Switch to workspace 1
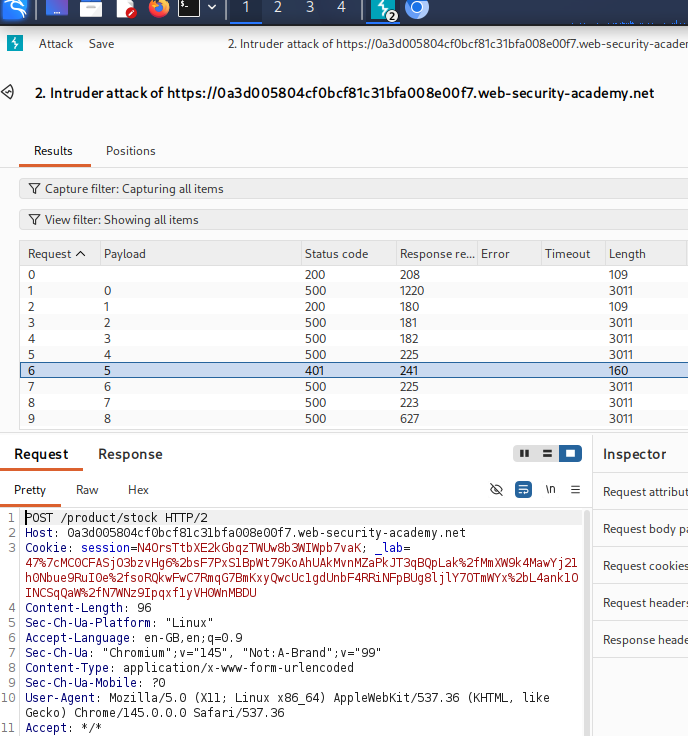The image size is (688, 736). (x=246, y=8)
